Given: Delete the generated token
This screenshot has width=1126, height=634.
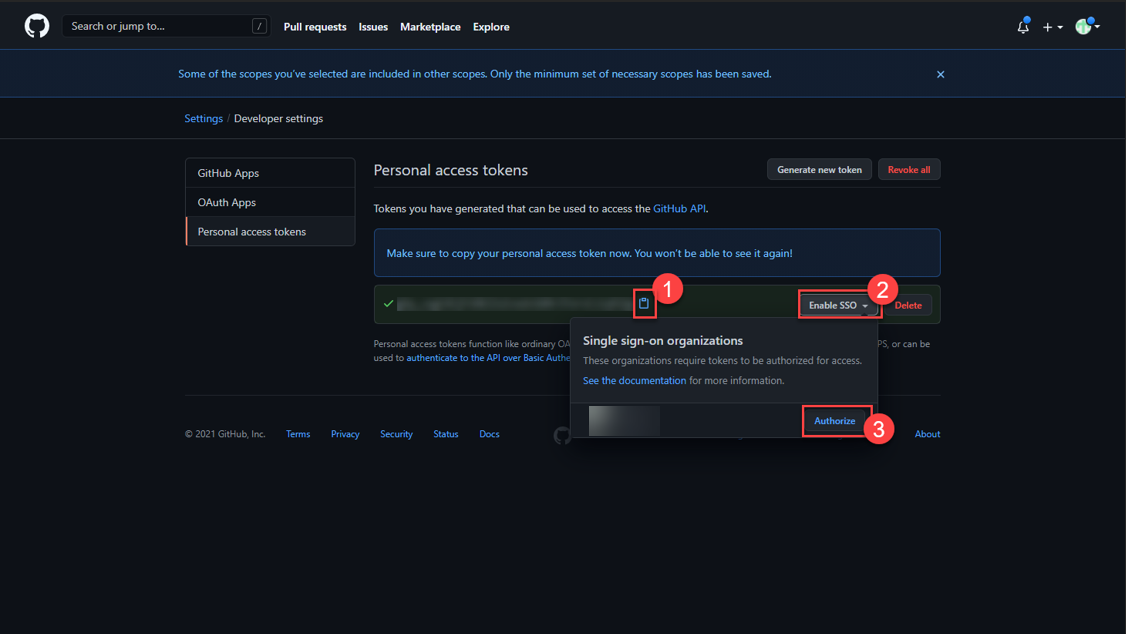Looking at the screenshot, I should coord(908,305).
